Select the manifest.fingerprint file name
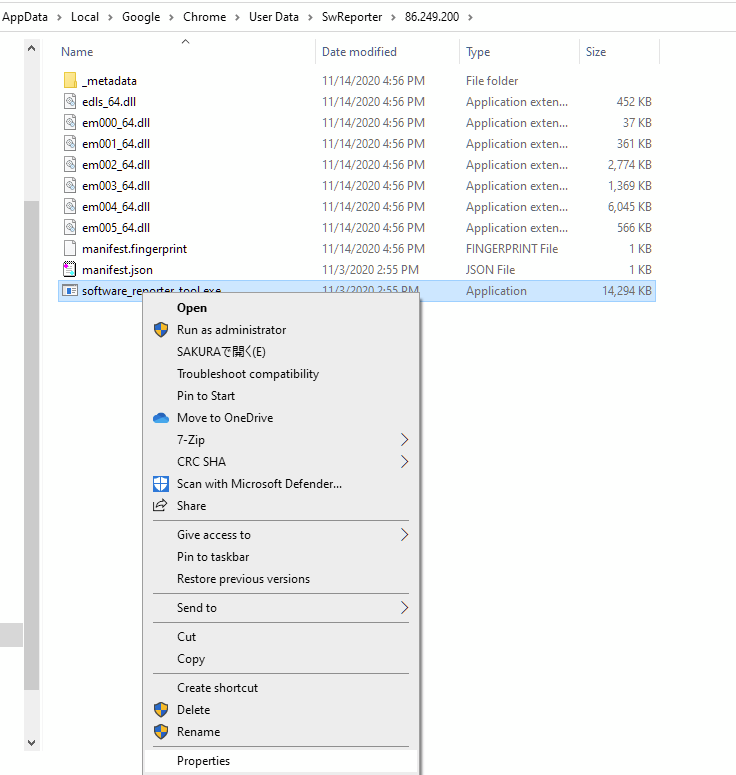 (134, 249)
